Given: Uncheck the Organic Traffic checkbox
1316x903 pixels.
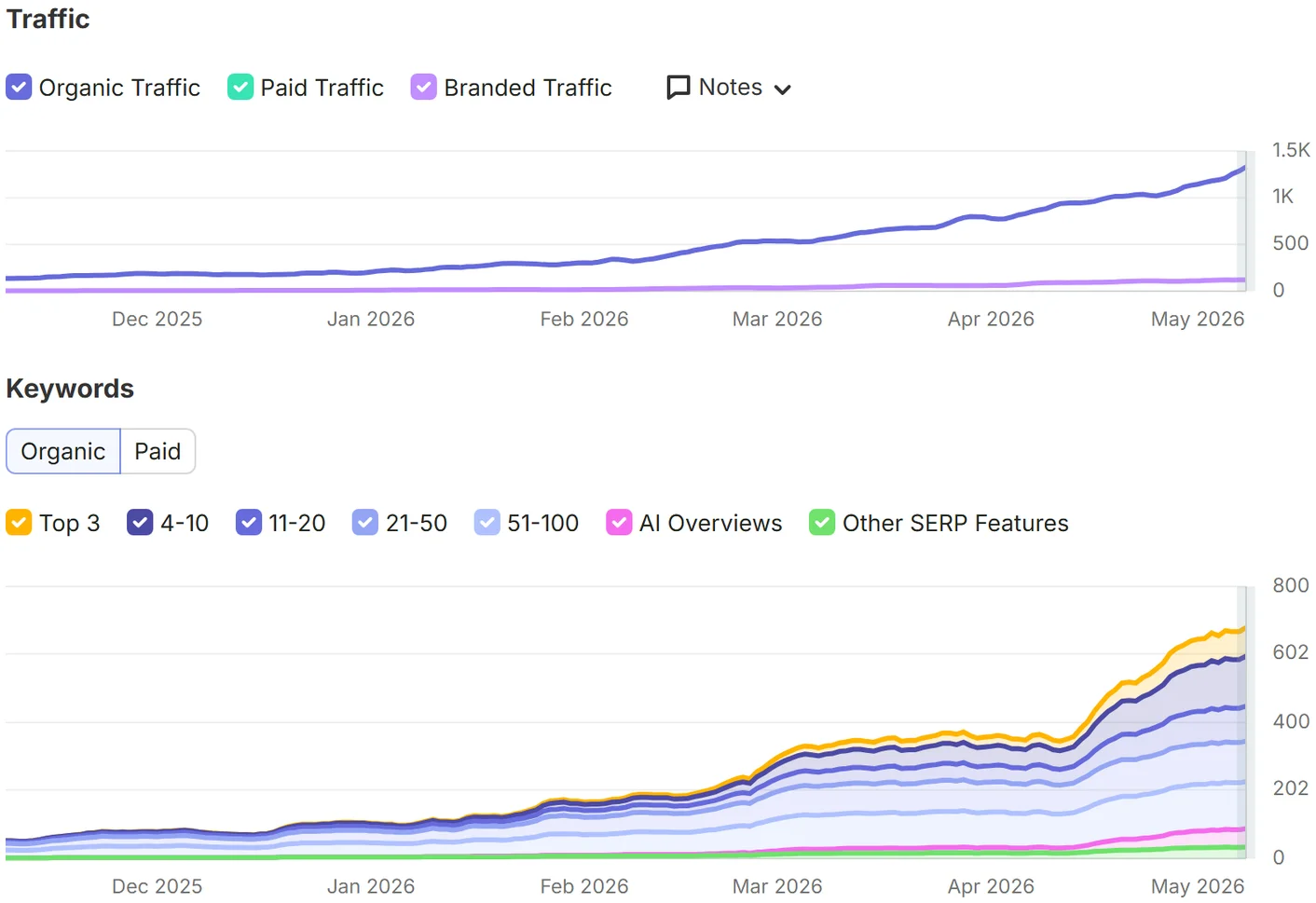Looking at the screenshot, I should pyautogui.click(x=19, y=88).
